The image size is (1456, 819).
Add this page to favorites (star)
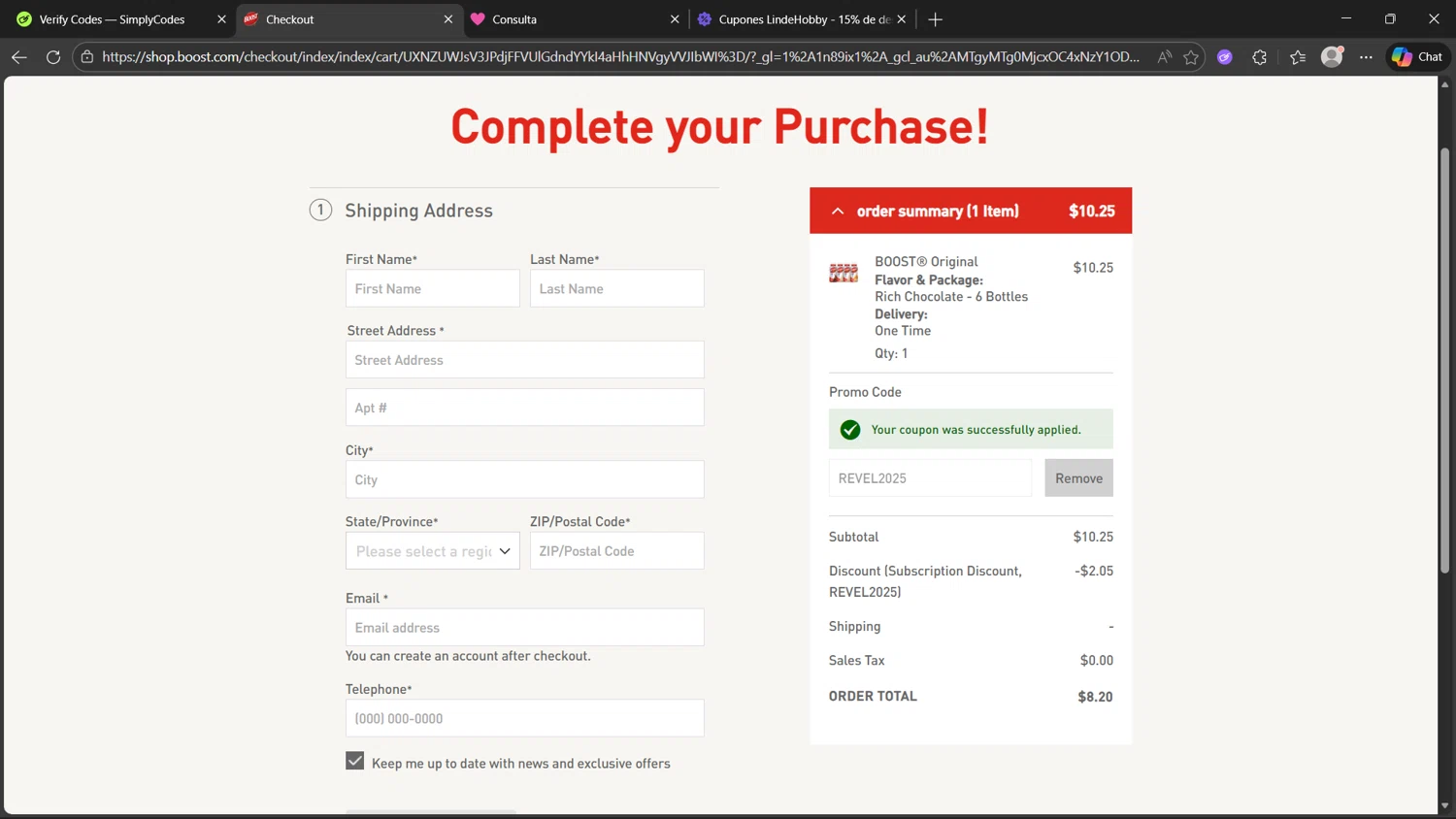(1191, 57)
